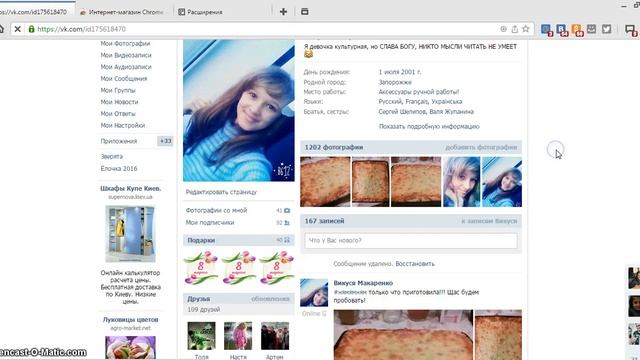Open Мои Аудиозаписи in left menu

[126, 67]
